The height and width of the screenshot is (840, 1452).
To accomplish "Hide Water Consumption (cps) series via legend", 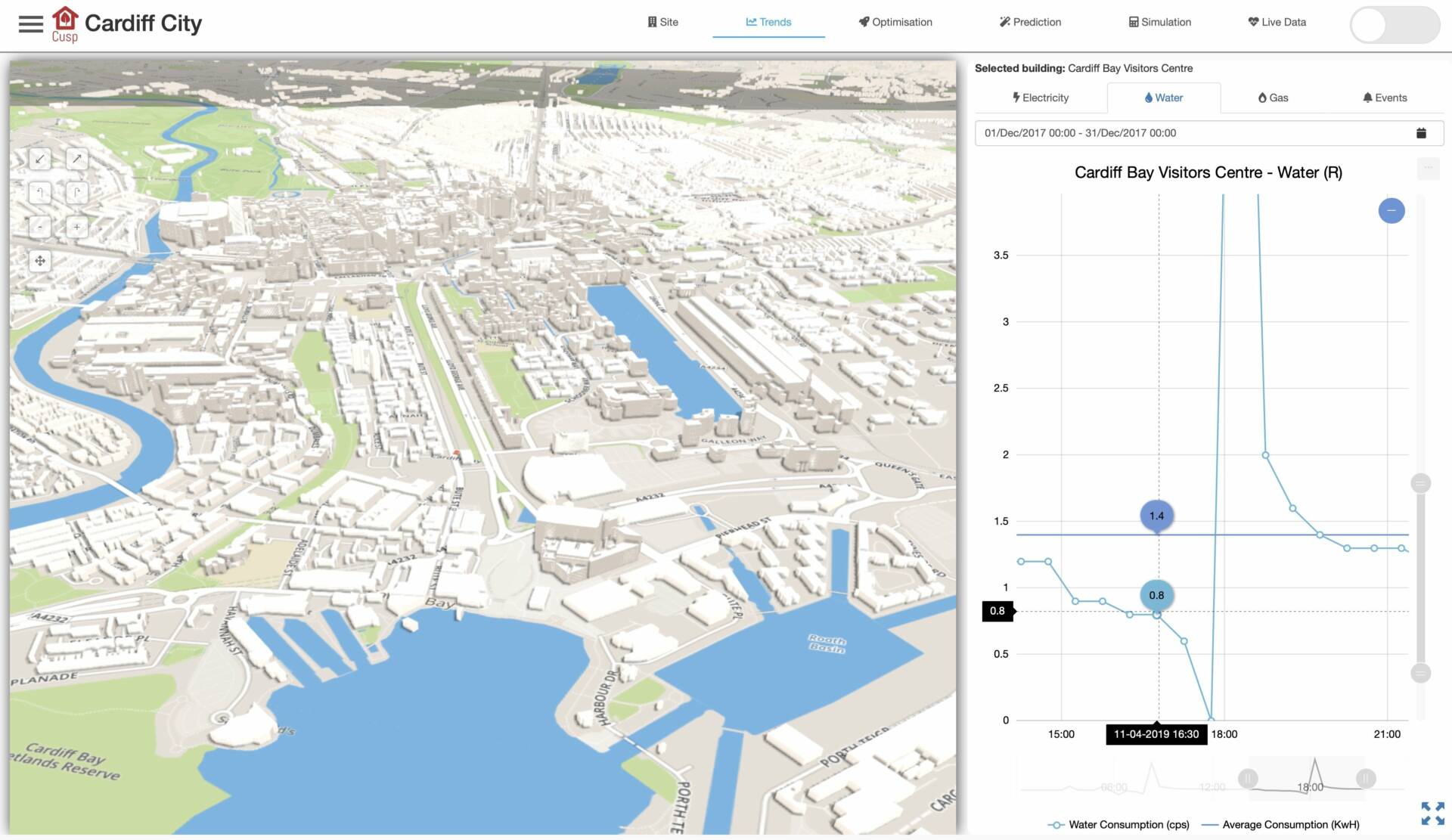I will (x=1119, y=824).
